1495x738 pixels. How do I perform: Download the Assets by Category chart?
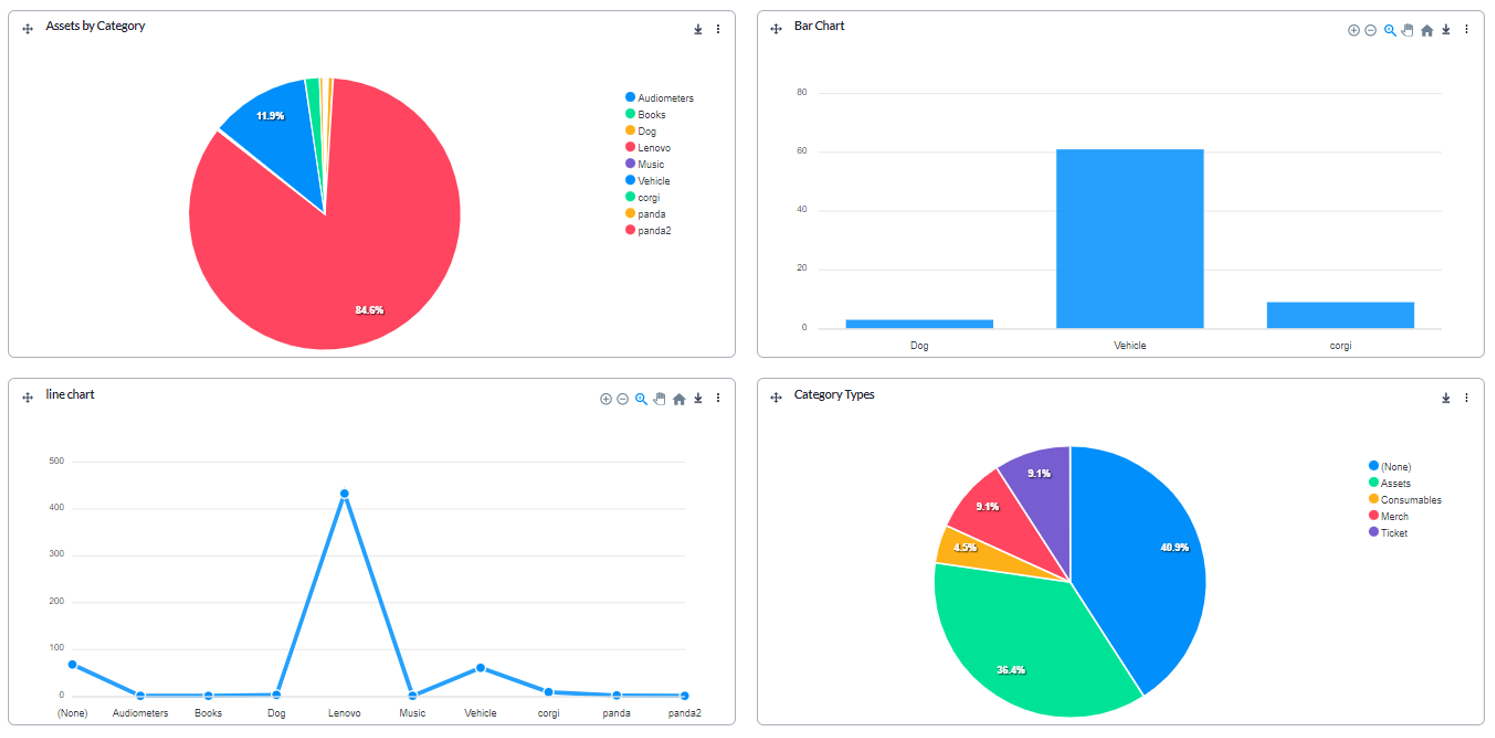(698, 30)
